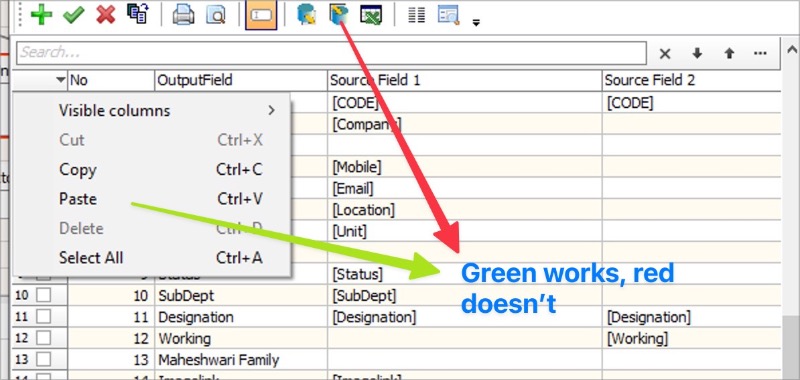Tick the checkbox in row 10

pos(43,295)
